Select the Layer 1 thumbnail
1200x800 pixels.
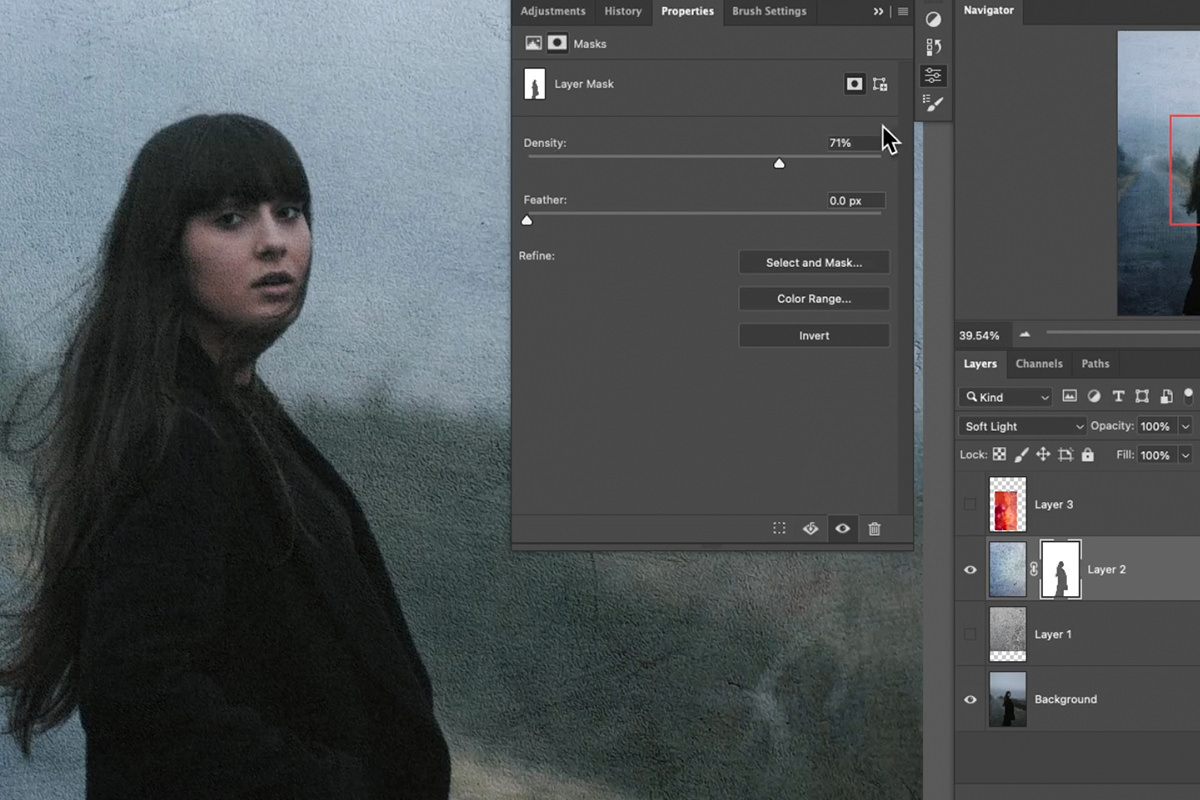click(1008, 634)
